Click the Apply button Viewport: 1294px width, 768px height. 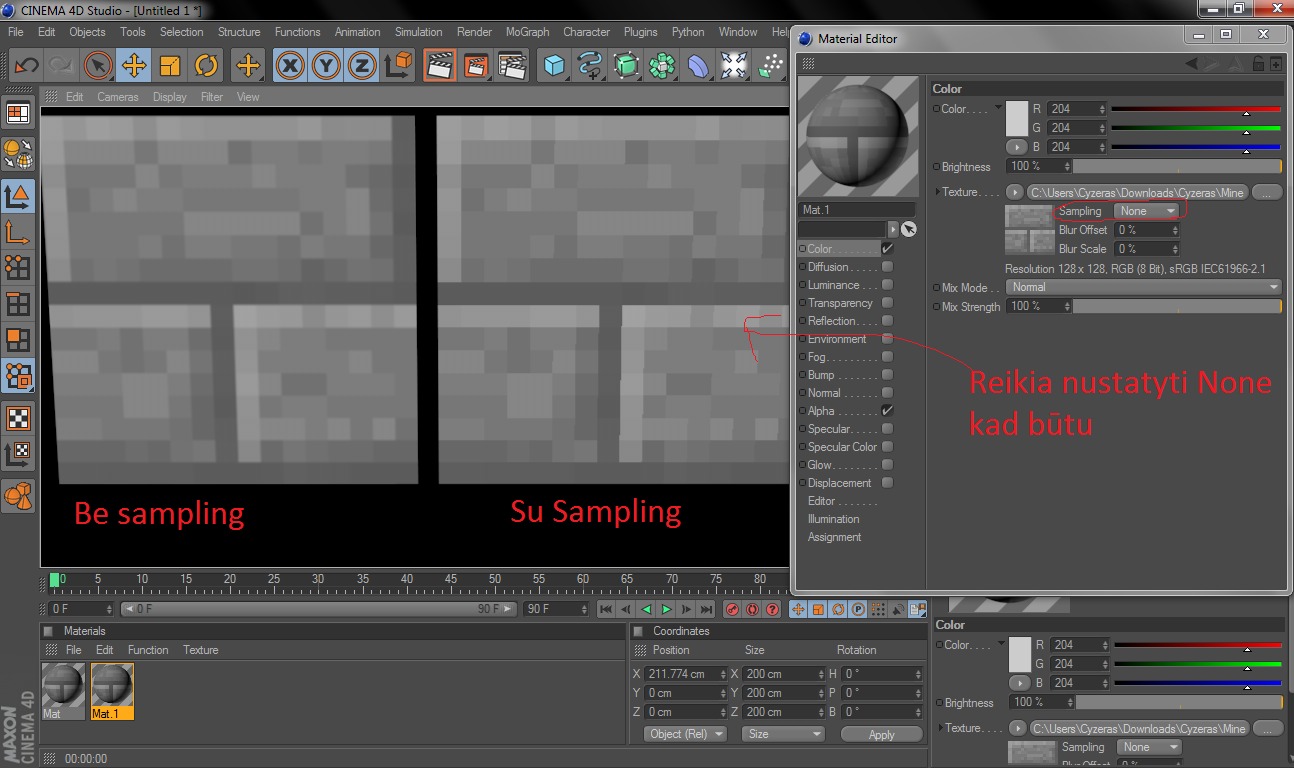coord(881,734)
